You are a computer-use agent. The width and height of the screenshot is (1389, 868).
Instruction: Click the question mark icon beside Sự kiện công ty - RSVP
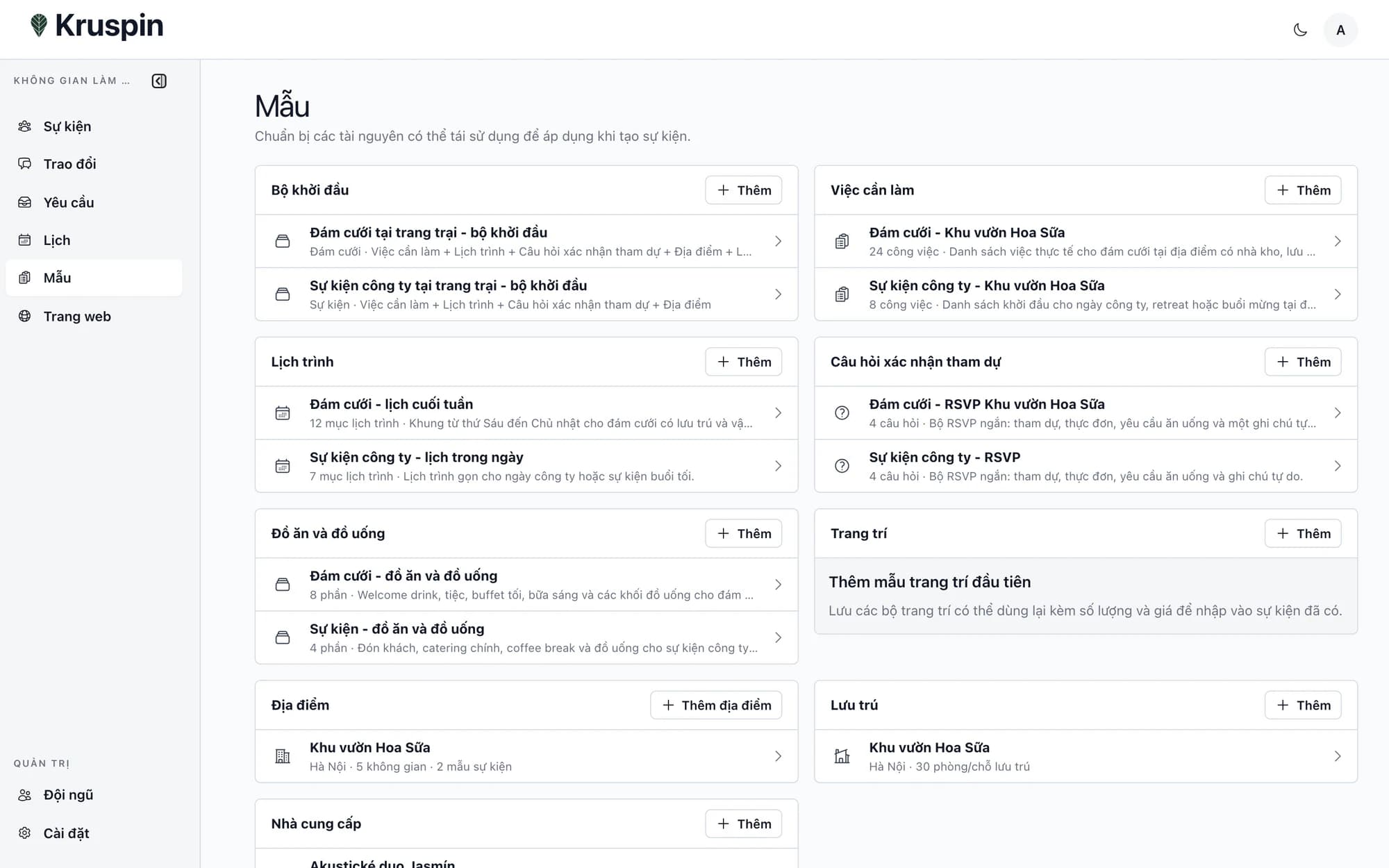coord(842,466)
